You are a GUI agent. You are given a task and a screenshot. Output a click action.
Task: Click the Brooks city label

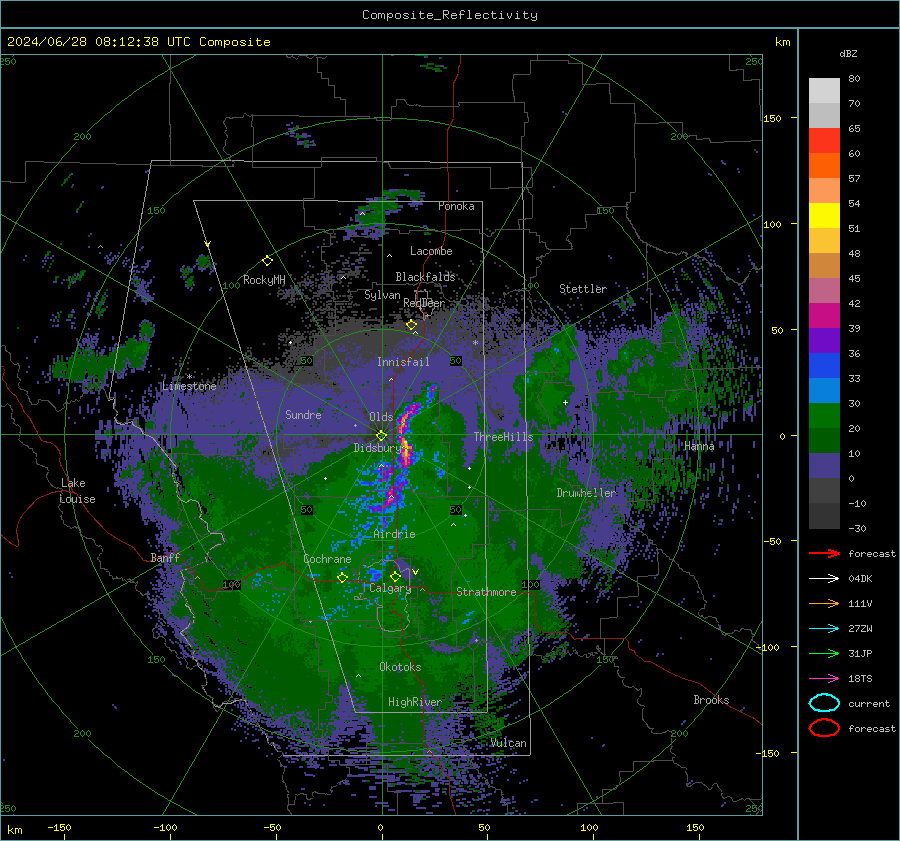point(711,700)
